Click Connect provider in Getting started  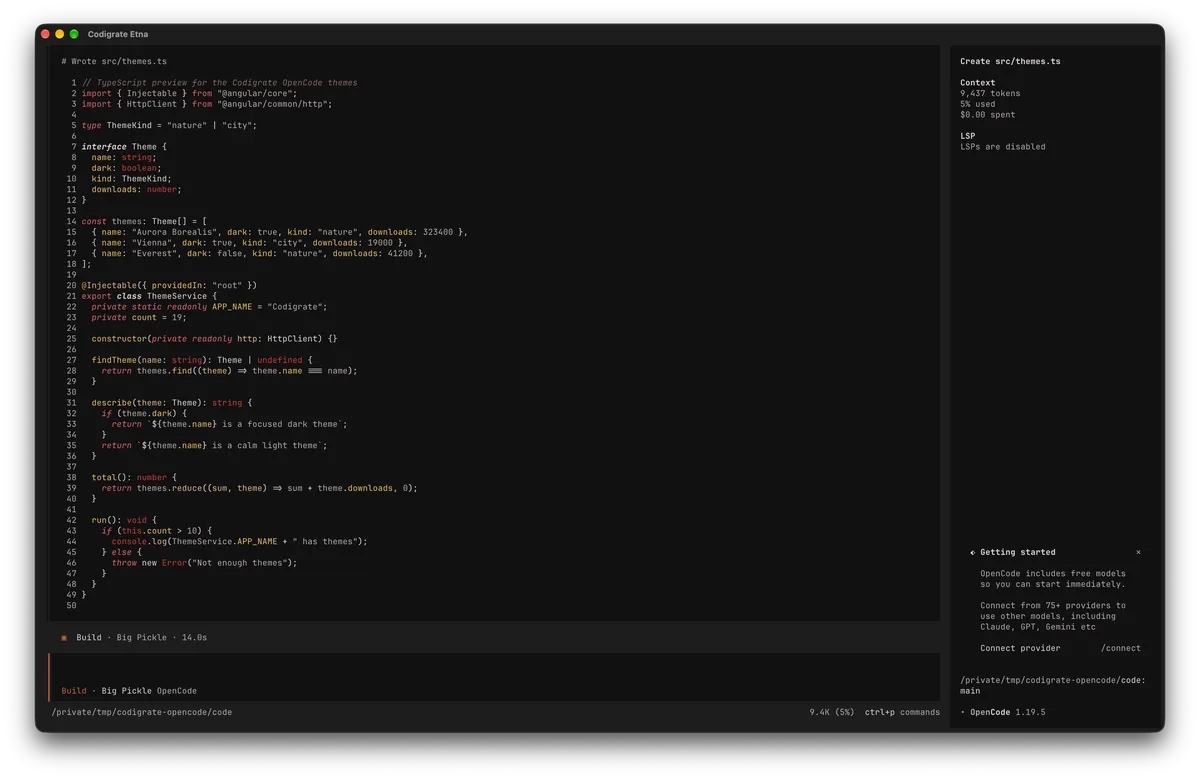coord(1020,648)
